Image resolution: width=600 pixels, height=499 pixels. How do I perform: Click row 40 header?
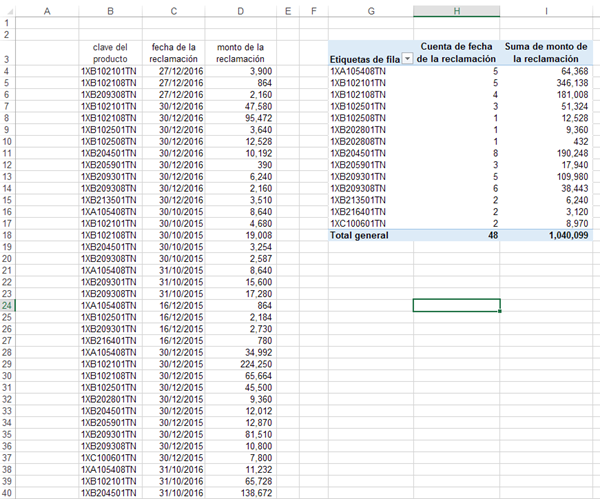click(x=9, y=493)
